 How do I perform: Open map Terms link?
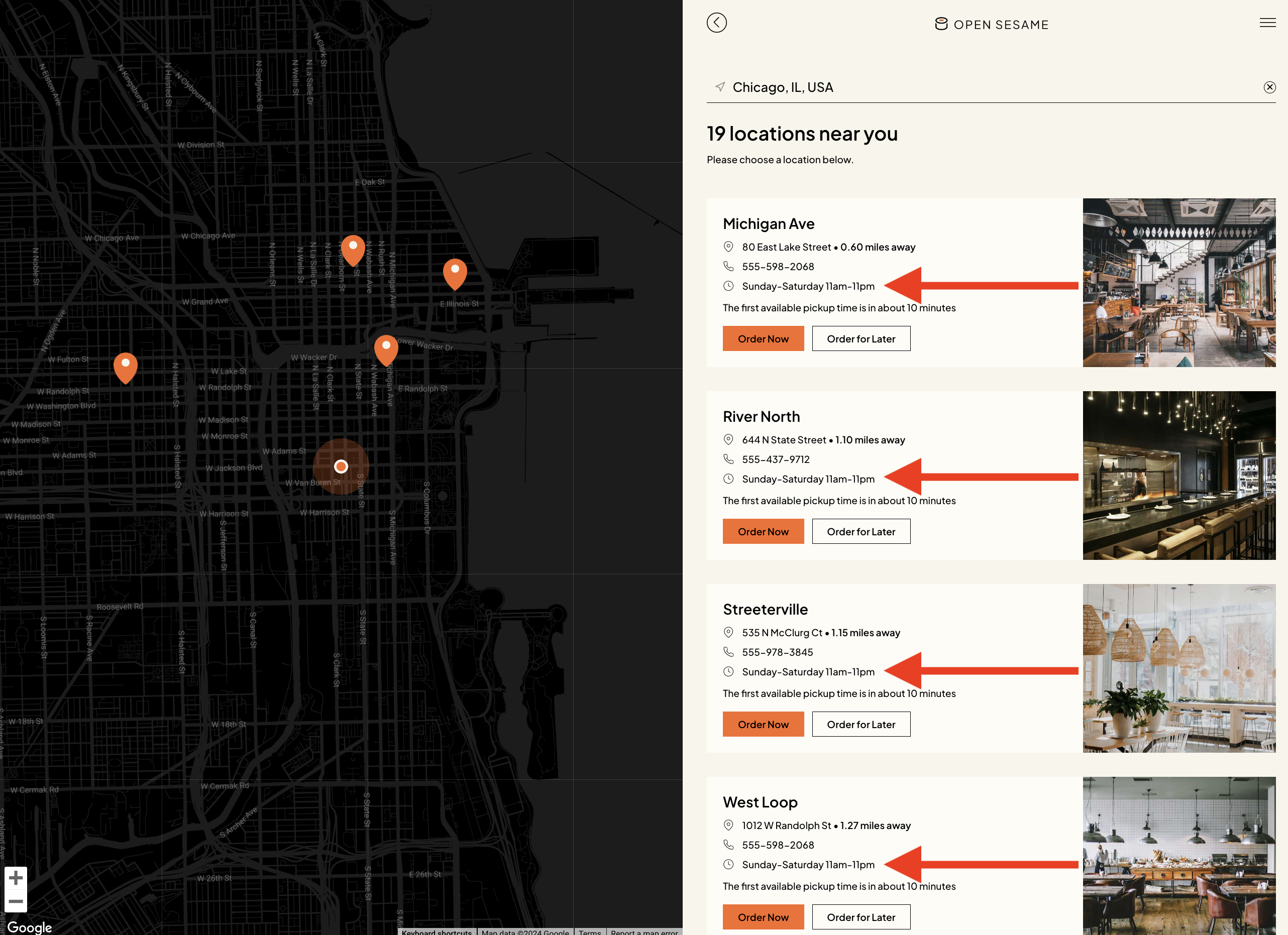589,931
